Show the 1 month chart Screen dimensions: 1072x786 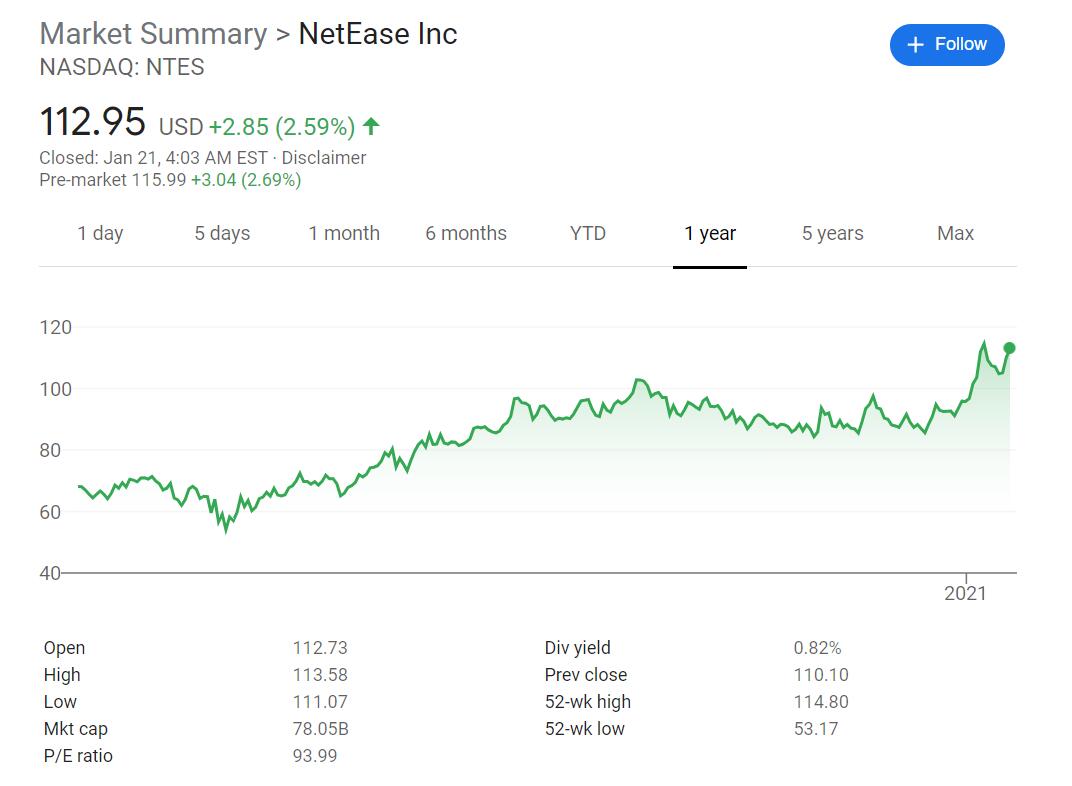(344, 234)
